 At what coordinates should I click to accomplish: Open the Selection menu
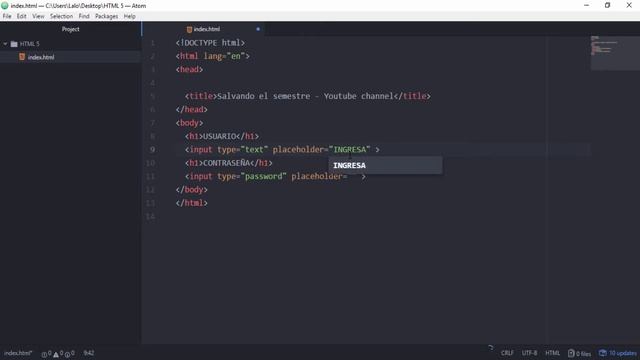[61, 16]
